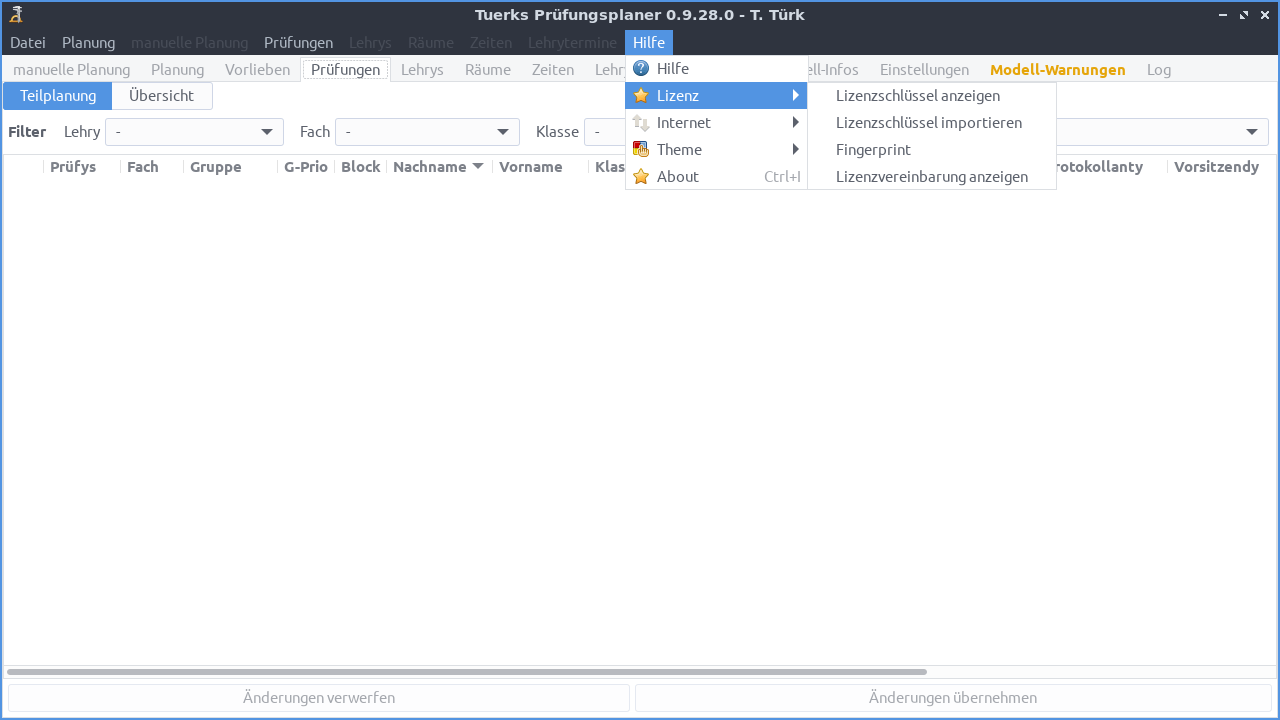The image size is (1280, 720).
Task: Choose Lizenzschlüssel importieren
Action: [x=928, y=123]
